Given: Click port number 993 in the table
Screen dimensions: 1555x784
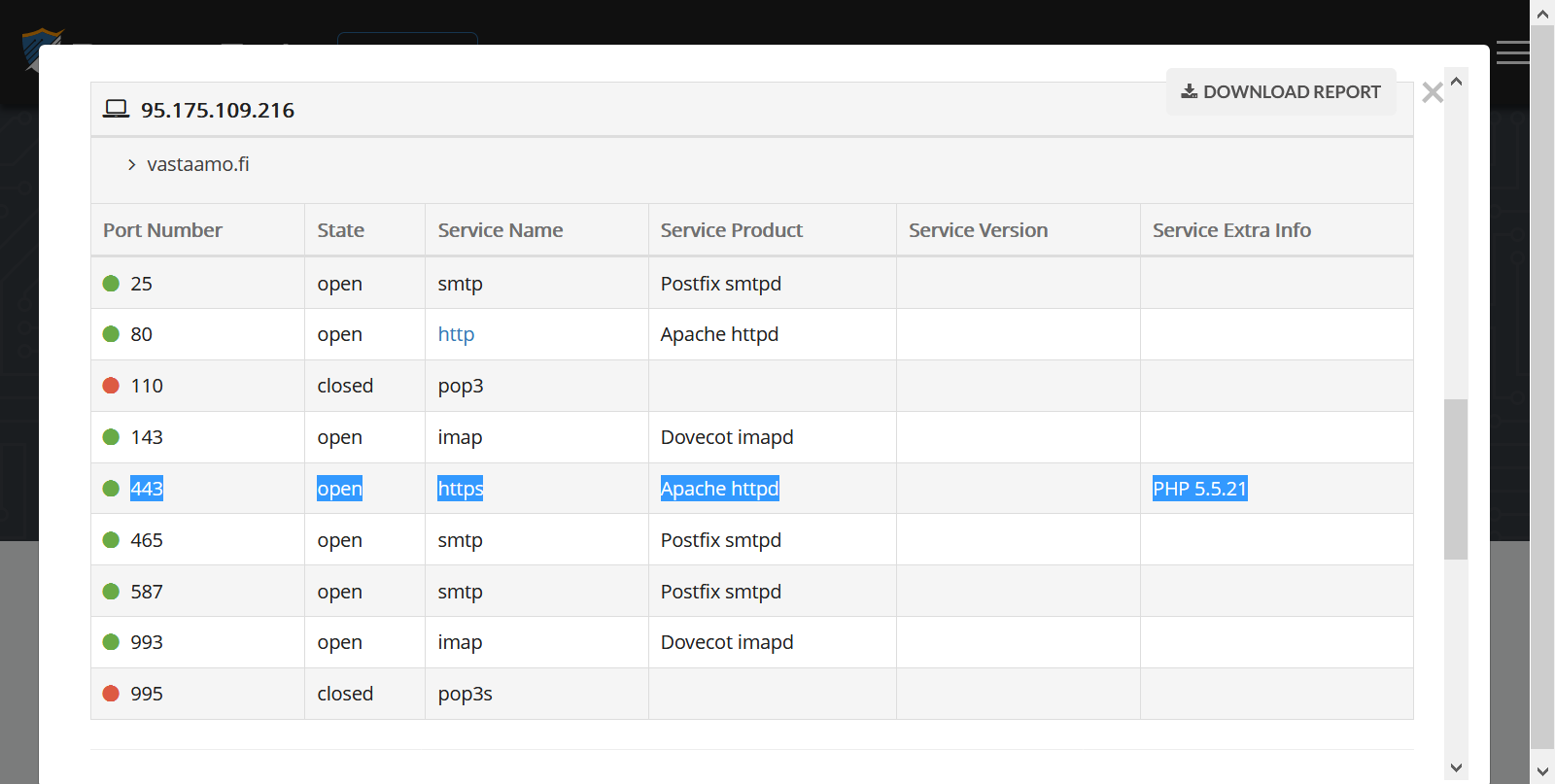Looking at the screenshot, I should tap(147, 642).
